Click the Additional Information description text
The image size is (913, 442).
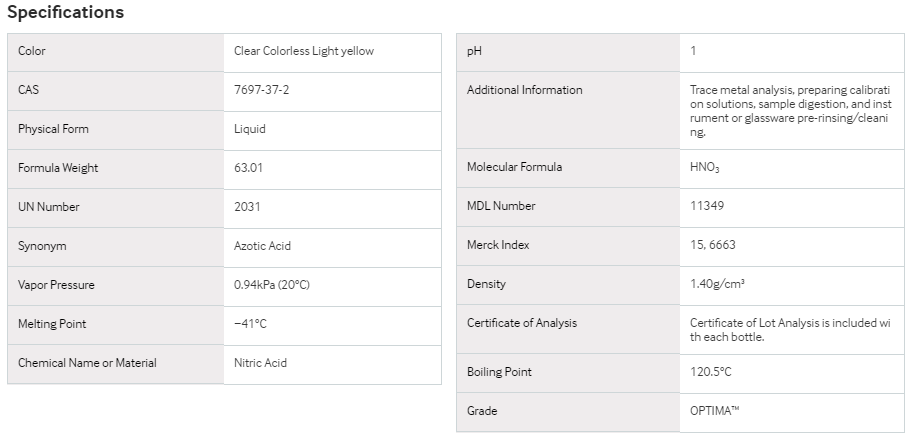point(791,111)
